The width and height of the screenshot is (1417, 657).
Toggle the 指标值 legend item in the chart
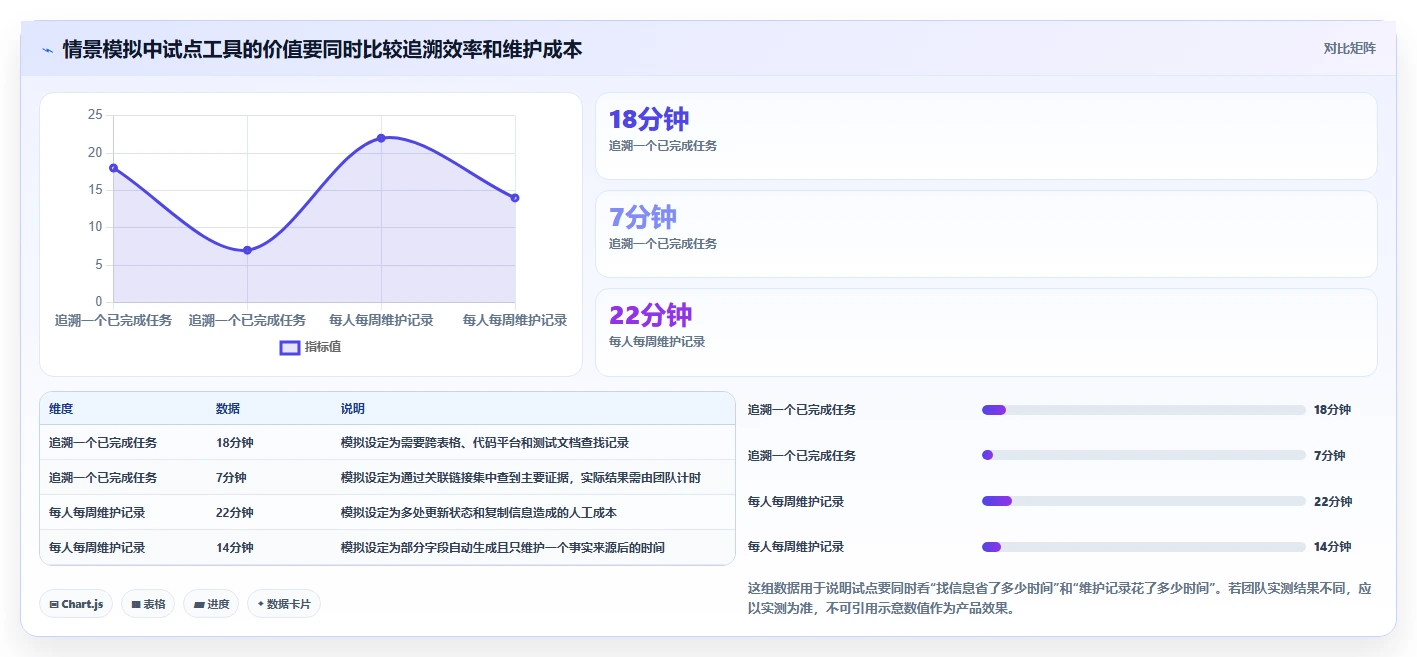point(310,347)
